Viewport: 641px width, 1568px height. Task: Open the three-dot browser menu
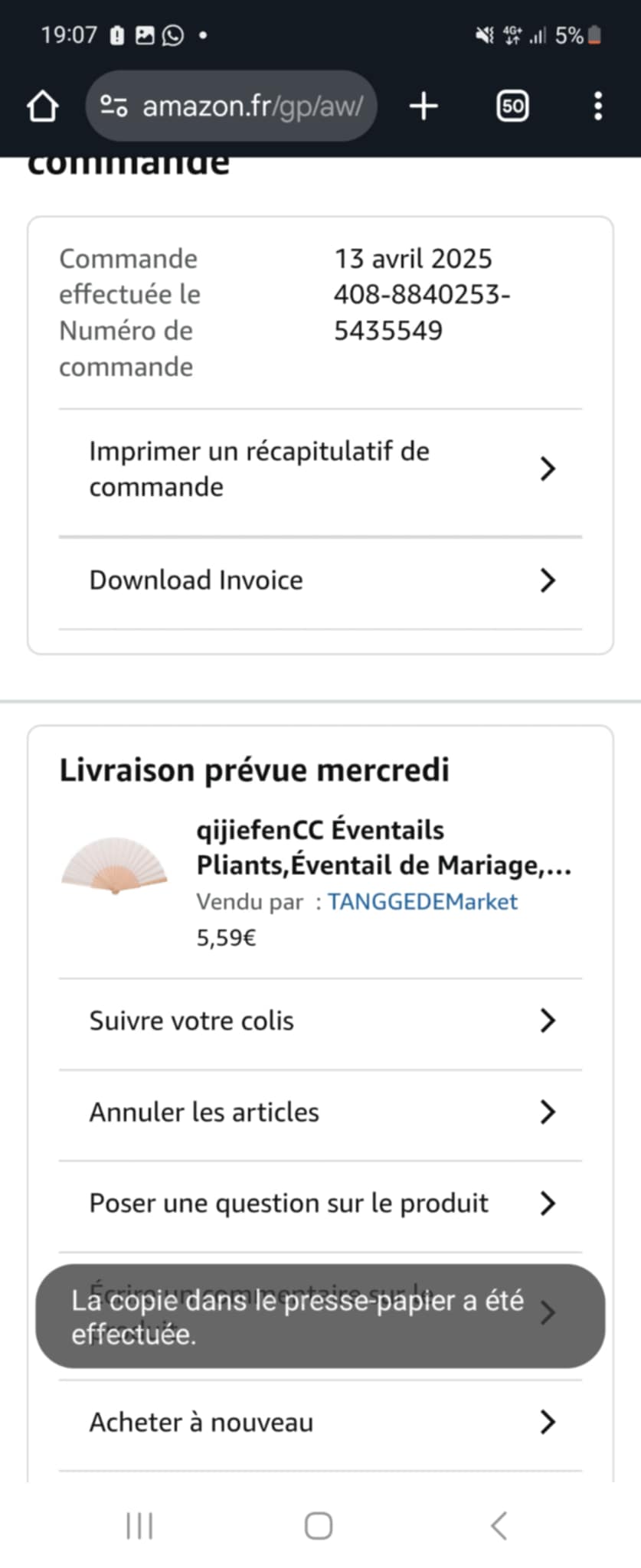point(598,106)
